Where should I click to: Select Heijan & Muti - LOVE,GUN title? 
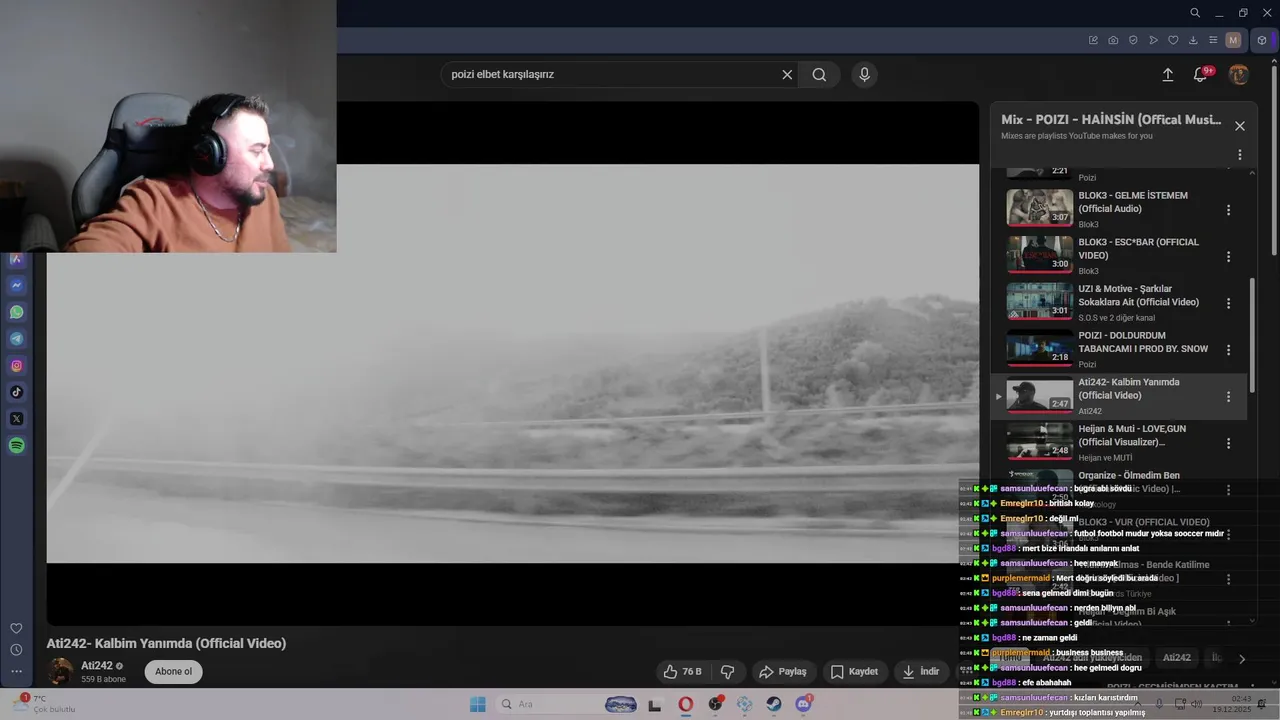[1133, 435]
